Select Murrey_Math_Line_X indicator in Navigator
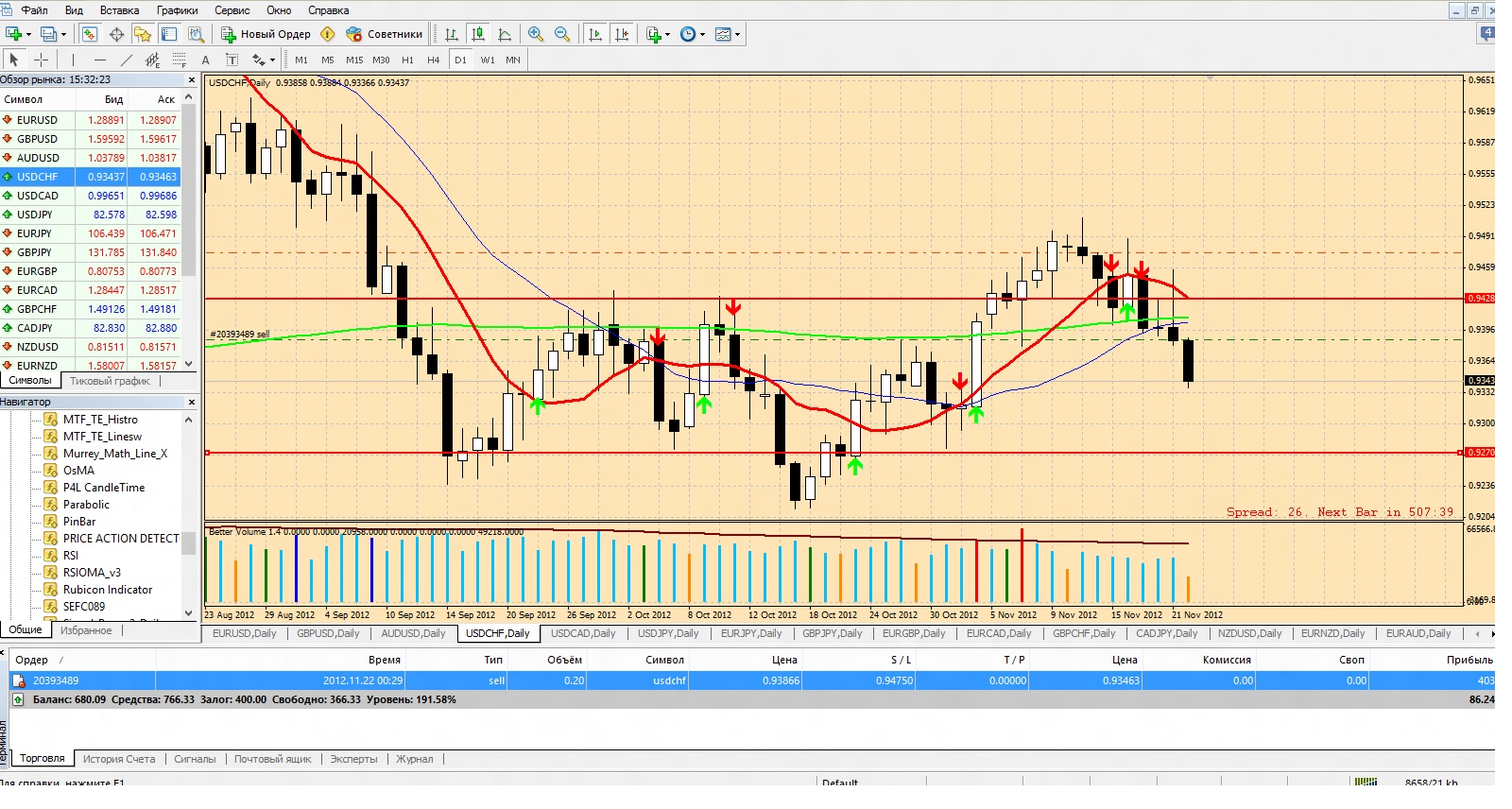Image resolution: width=1512 pixels, height=809 pixels. point(114,454)
